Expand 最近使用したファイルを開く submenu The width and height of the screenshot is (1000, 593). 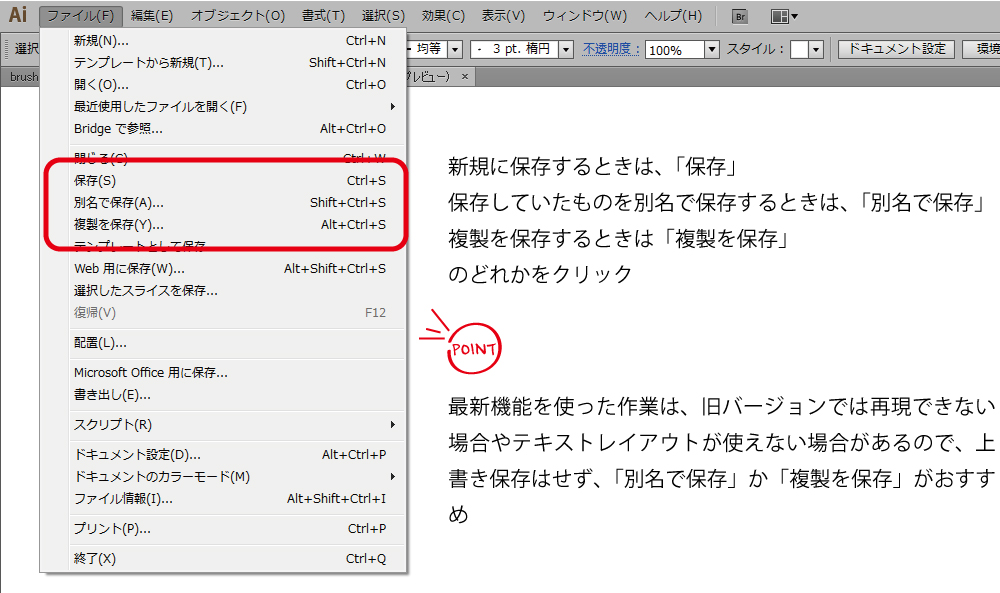(x=160, y=107)
